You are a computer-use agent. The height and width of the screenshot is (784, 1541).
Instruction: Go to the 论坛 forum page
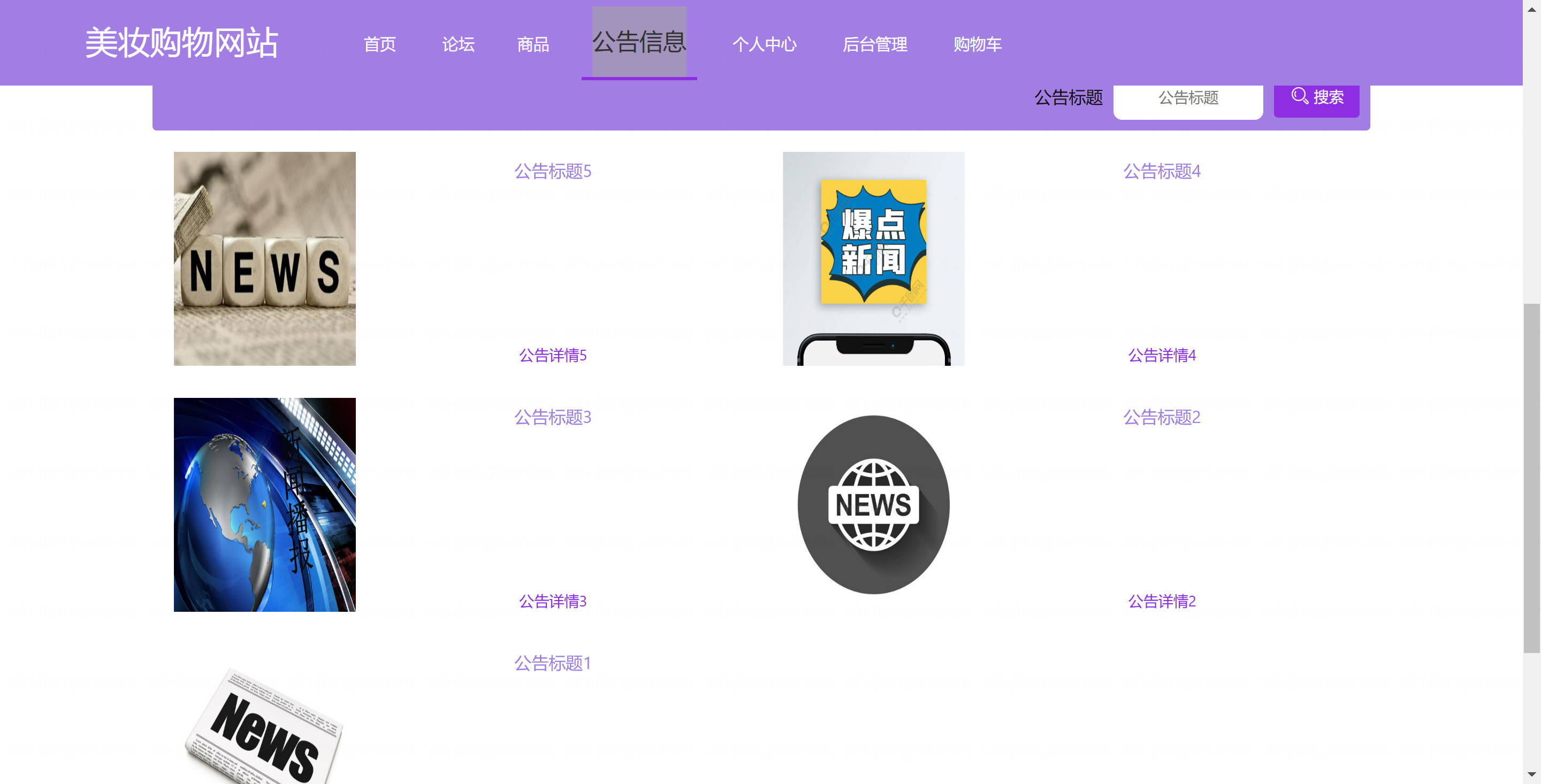pos(458,44)
